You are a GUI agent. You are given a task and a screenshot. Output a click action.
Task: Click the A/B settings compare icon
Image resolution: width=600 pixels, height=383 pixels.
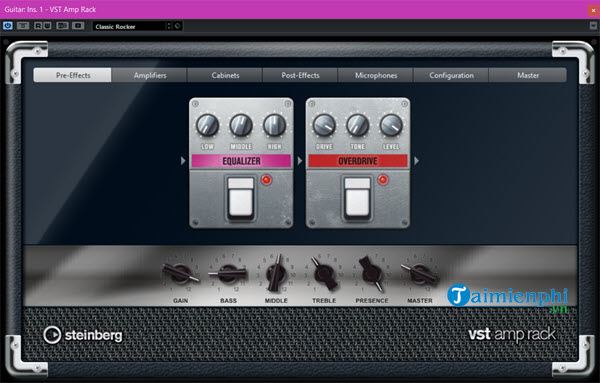(62, 26)
